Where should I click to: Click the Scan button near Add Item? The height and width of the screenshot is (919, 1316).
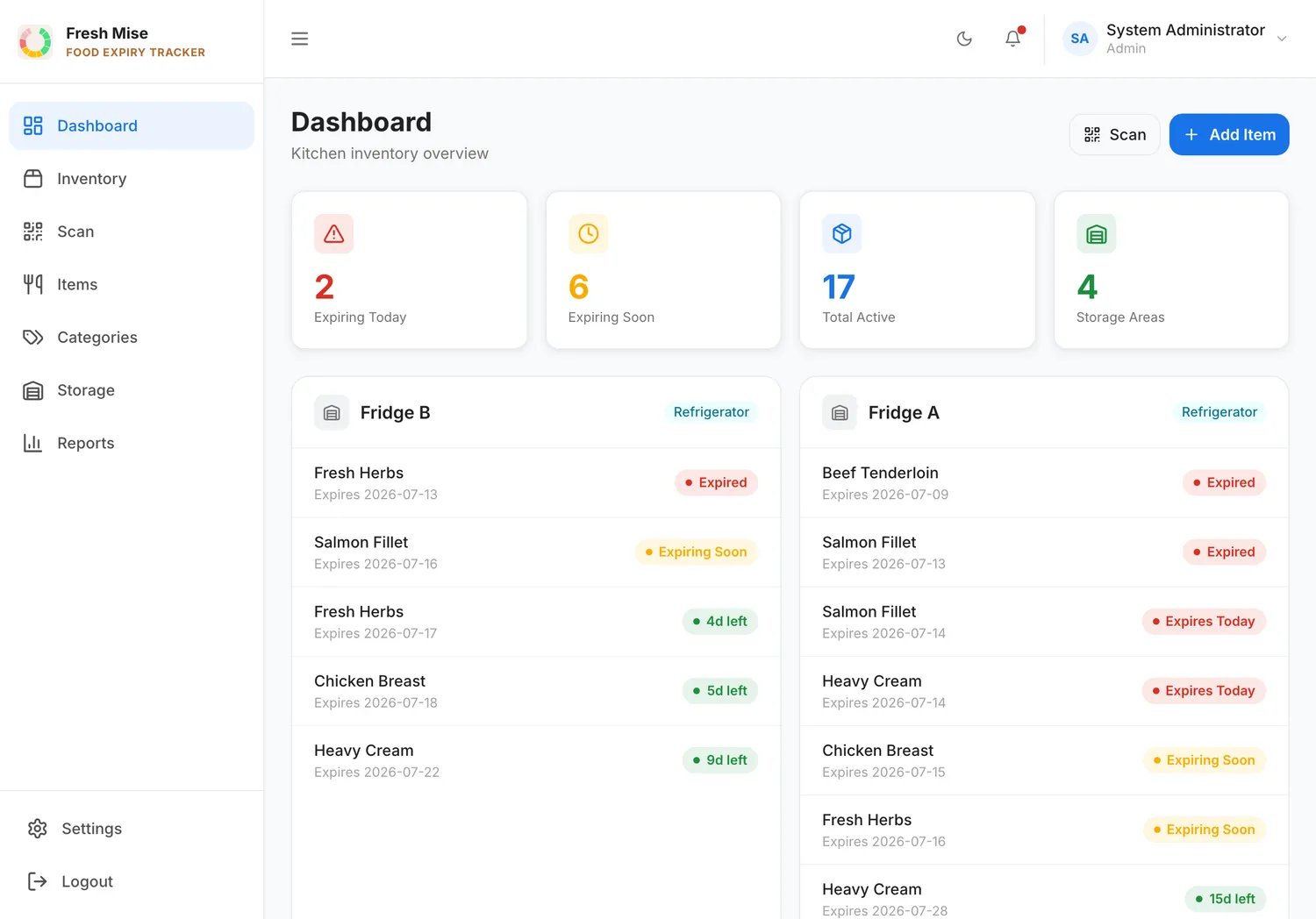(x=1114, y=134)
